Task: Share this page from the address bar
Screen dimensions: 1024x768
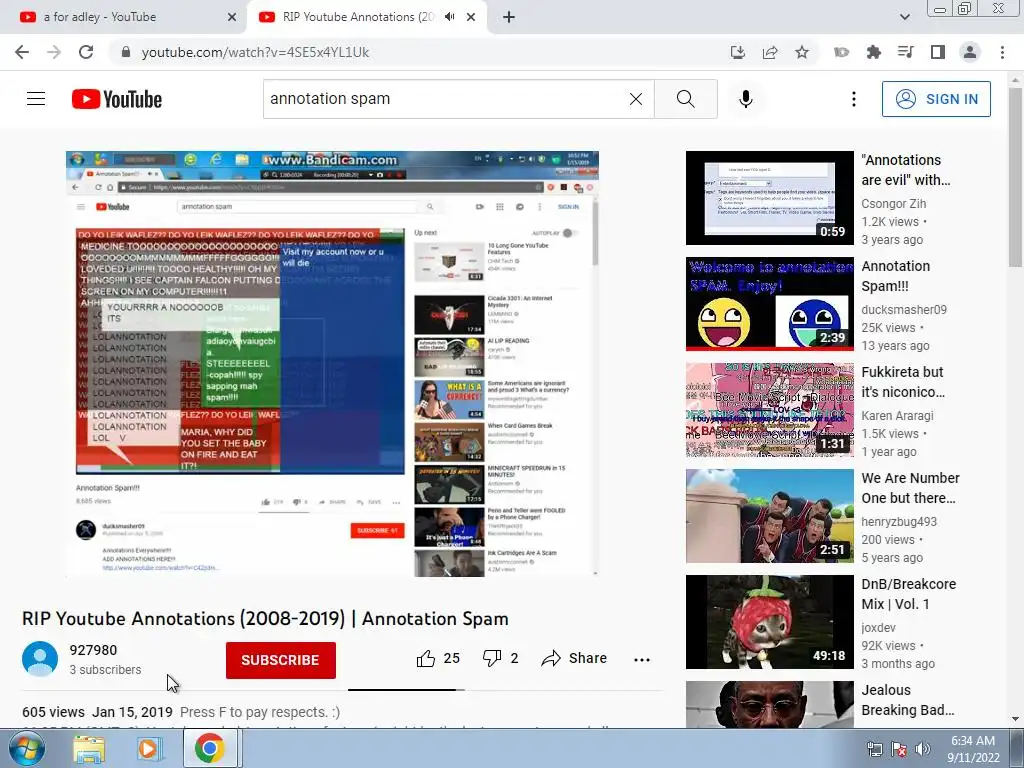Action: pyautogui.click(x=770, y=52)
